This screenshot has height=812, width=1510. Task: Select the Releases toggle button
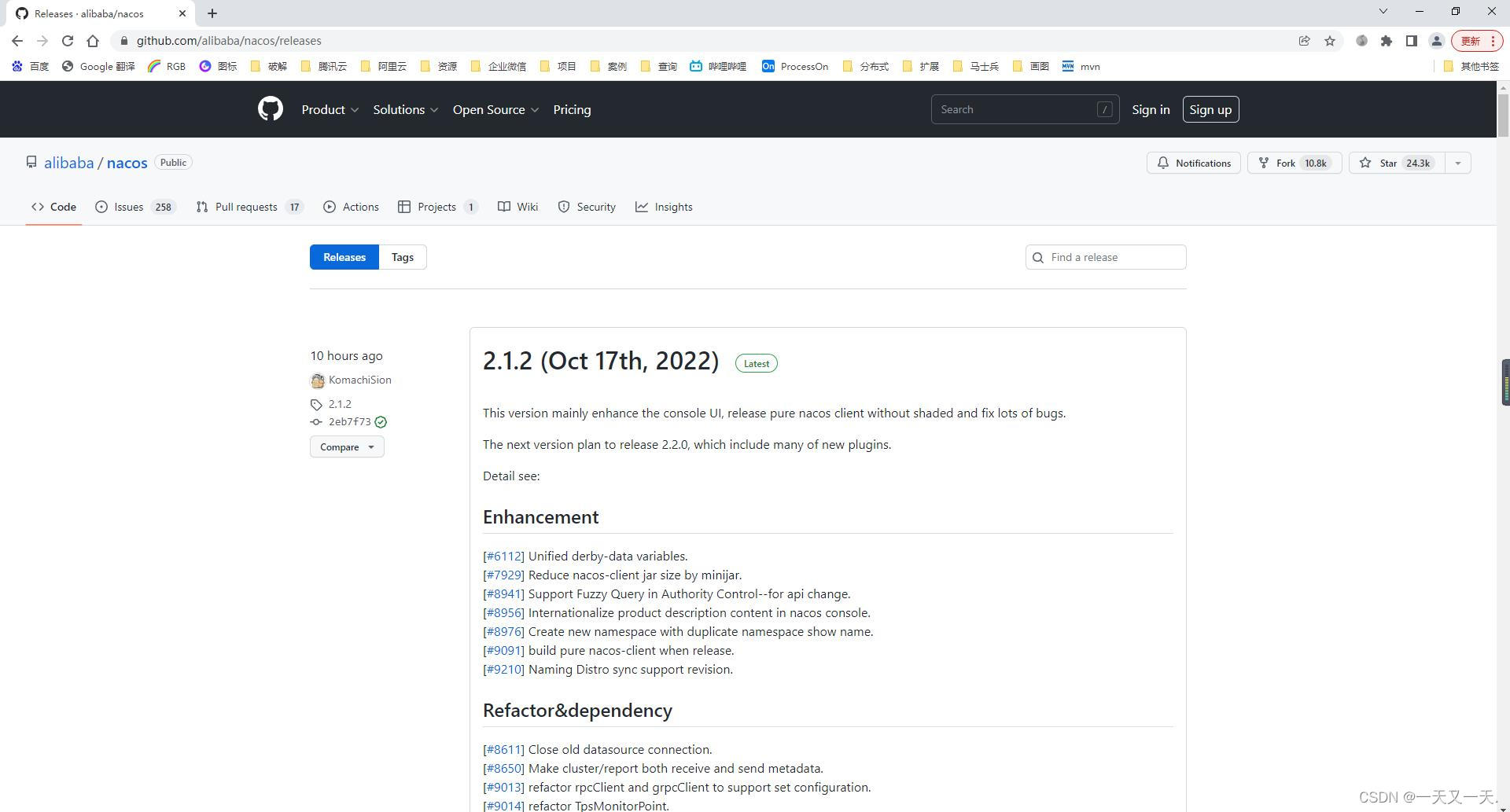click(x=344, y=257)
